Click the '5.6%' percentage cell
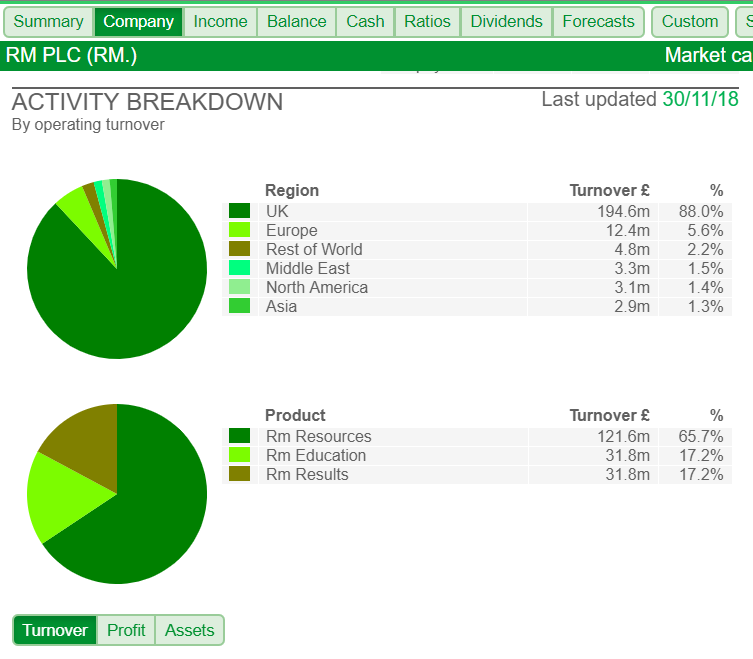Screen dimensions: 753x659 [705, 231]
